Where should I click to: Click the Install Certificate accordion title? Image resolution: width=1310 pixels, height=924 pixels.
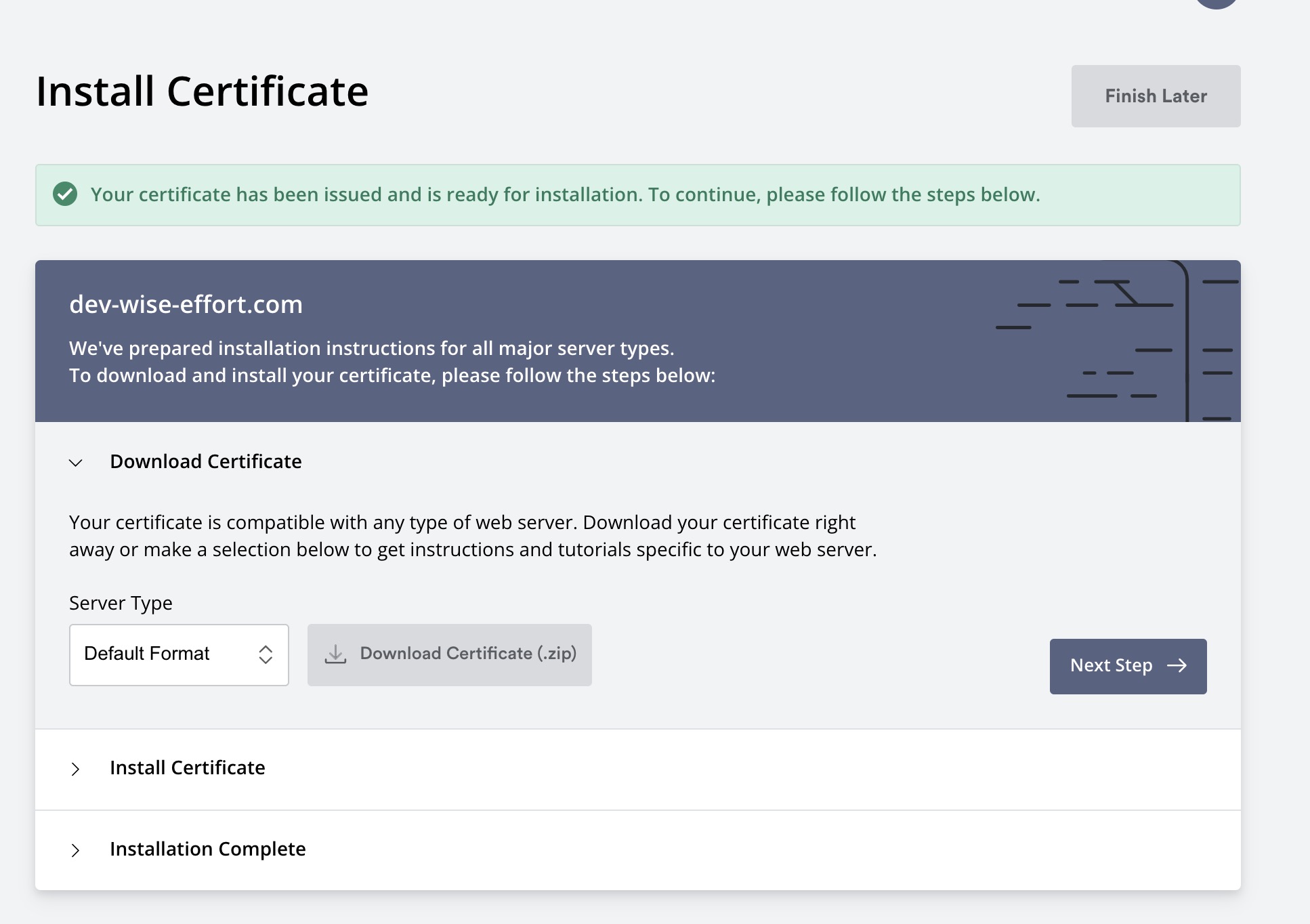pos(187,768)
